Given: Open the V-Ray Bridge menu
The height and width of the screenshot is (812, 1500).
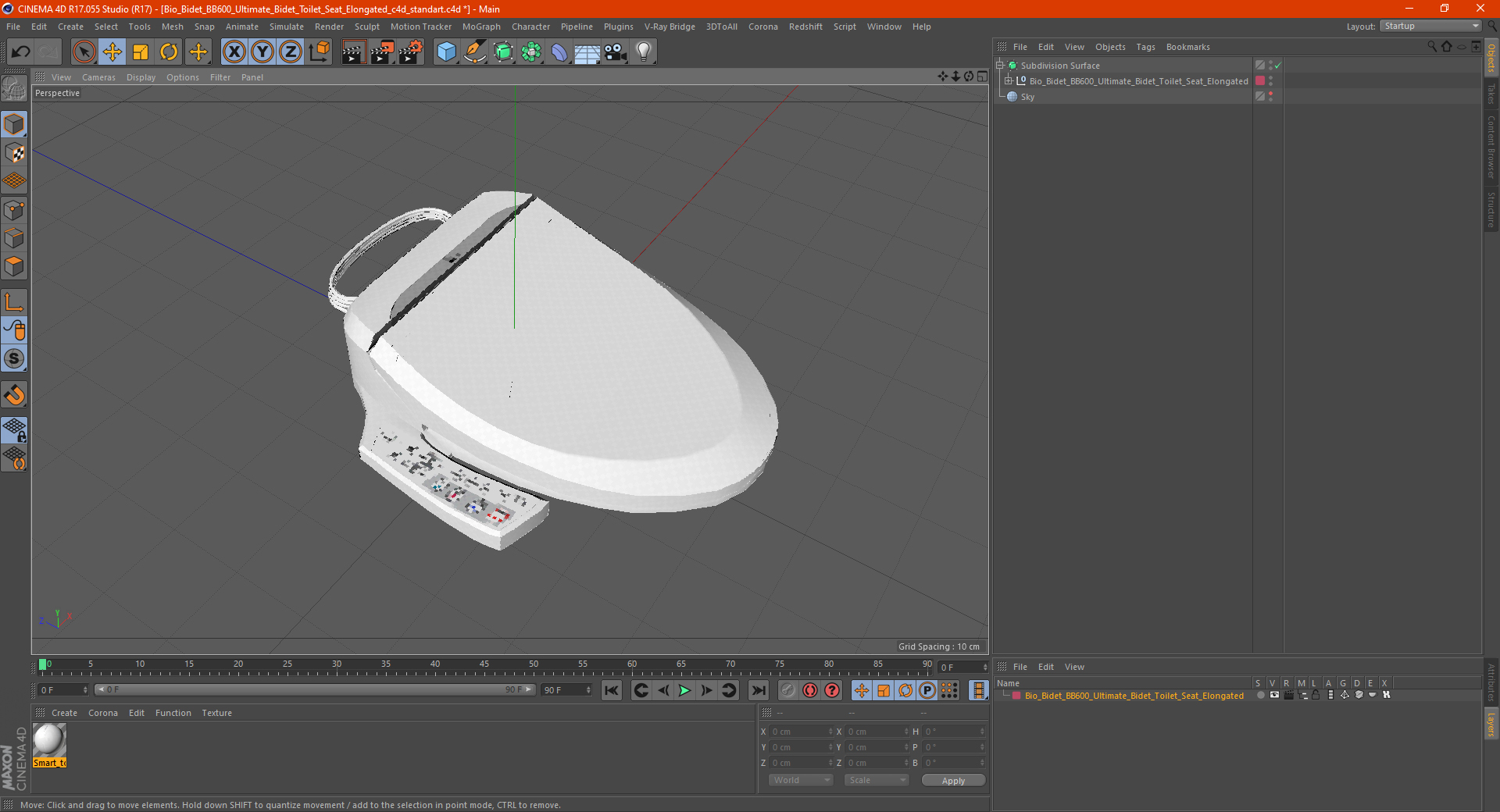Looking at the screenshot, I should tap(670, 27).
